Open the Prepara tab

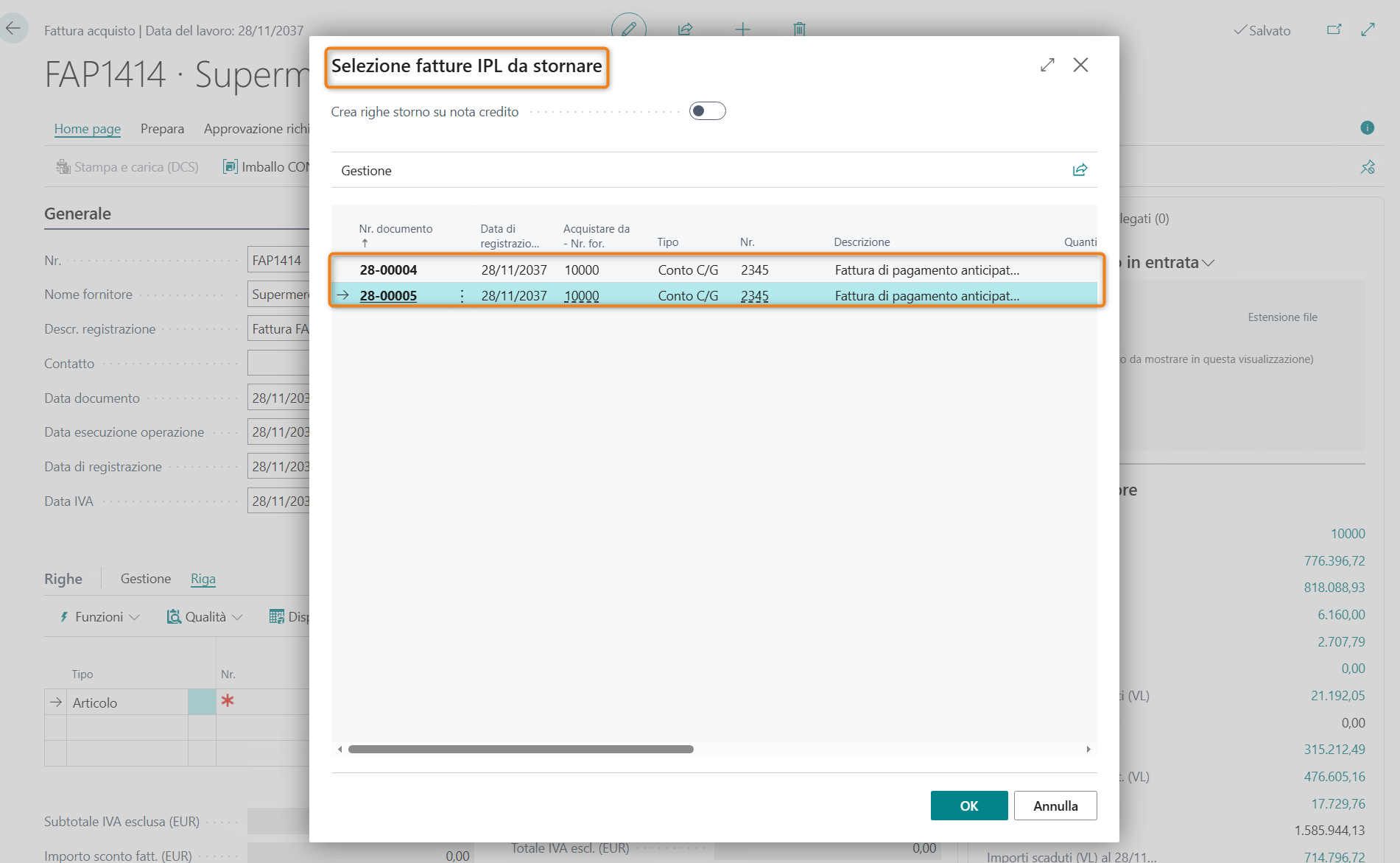[162, 129]
